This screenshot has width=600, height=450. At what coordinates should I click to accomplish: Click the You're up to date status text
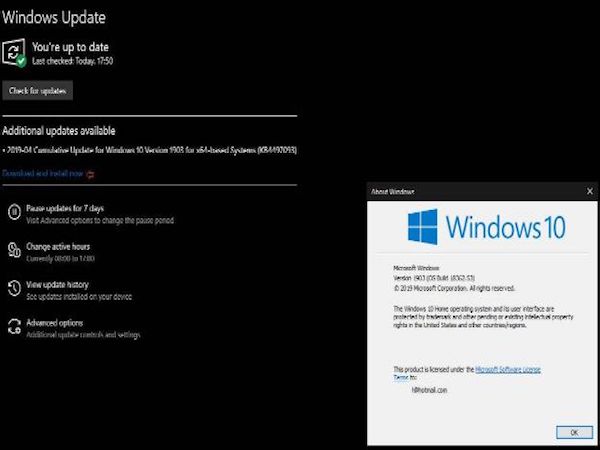pos(70,47)
